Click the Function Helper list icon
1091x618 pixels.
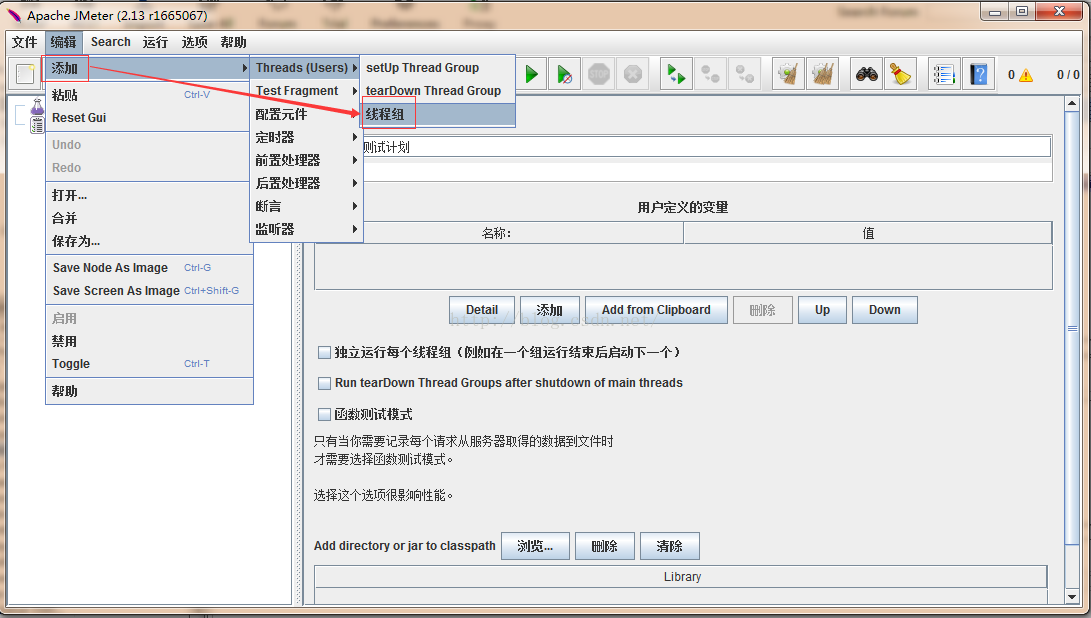pyautogui.click(x=944, y=74)
